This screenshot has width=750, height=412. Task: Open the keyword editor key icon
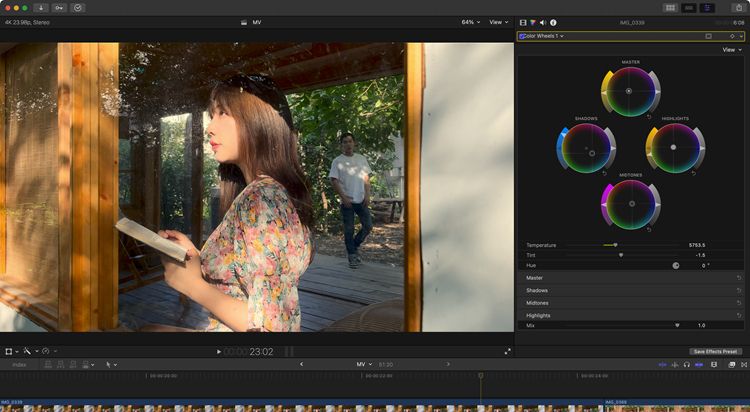click(x=59, y=8)
